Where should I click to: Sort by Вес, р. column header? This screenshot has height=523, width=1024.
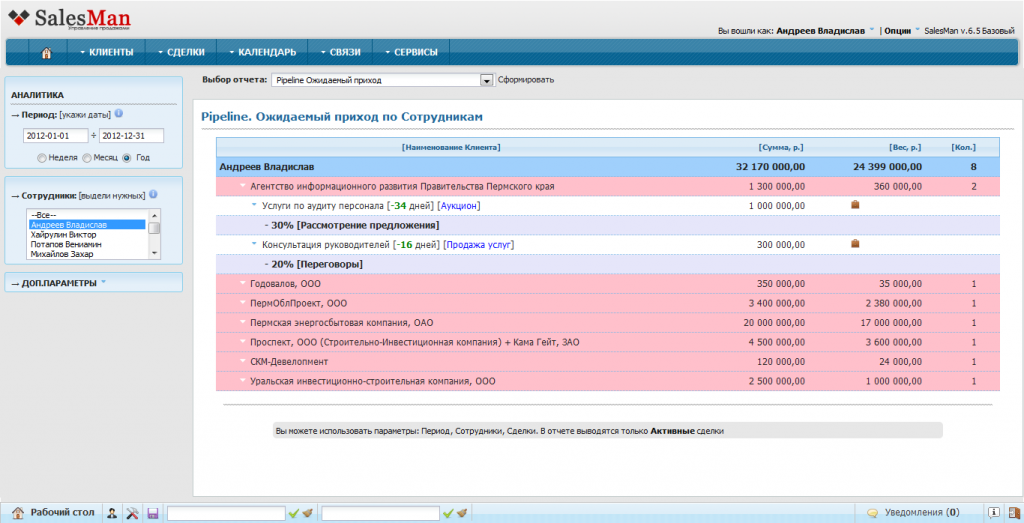(904, 148)
